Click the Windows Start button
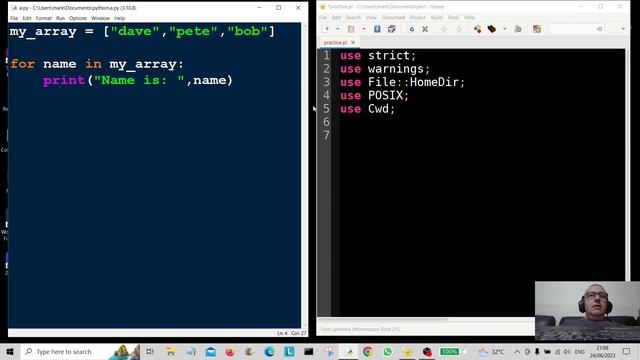Screen dimensions: 640x360 point(9,351)
